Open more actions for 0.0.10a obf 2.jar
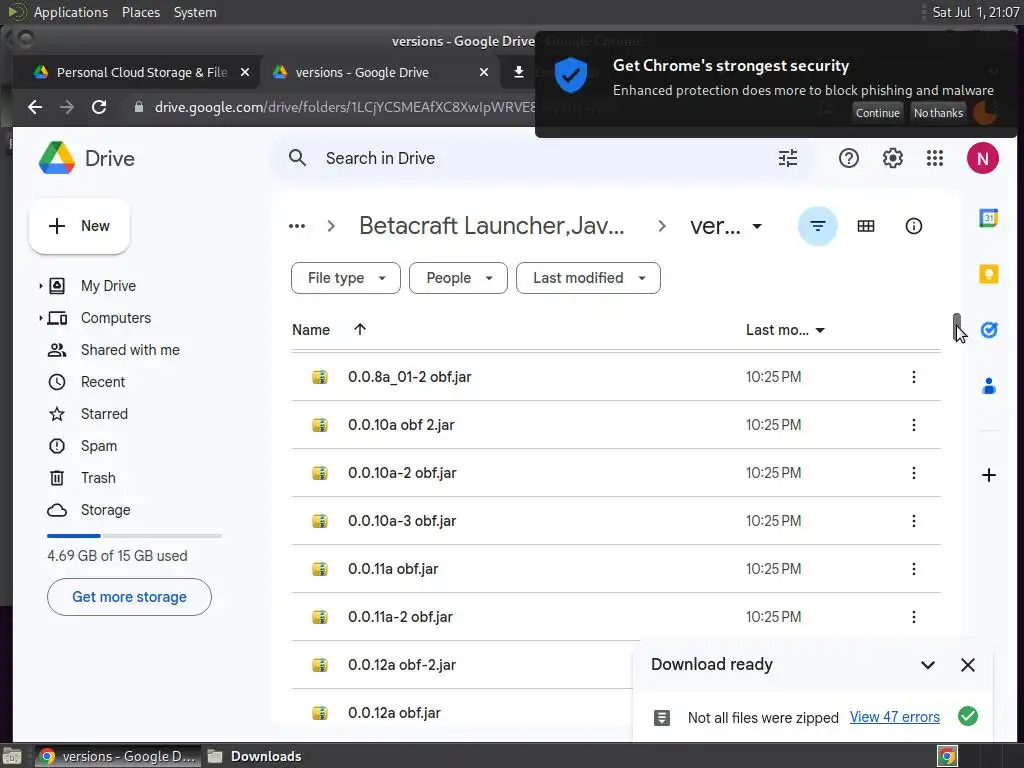The image size is (1024, 768). click(x=913, y=425)
